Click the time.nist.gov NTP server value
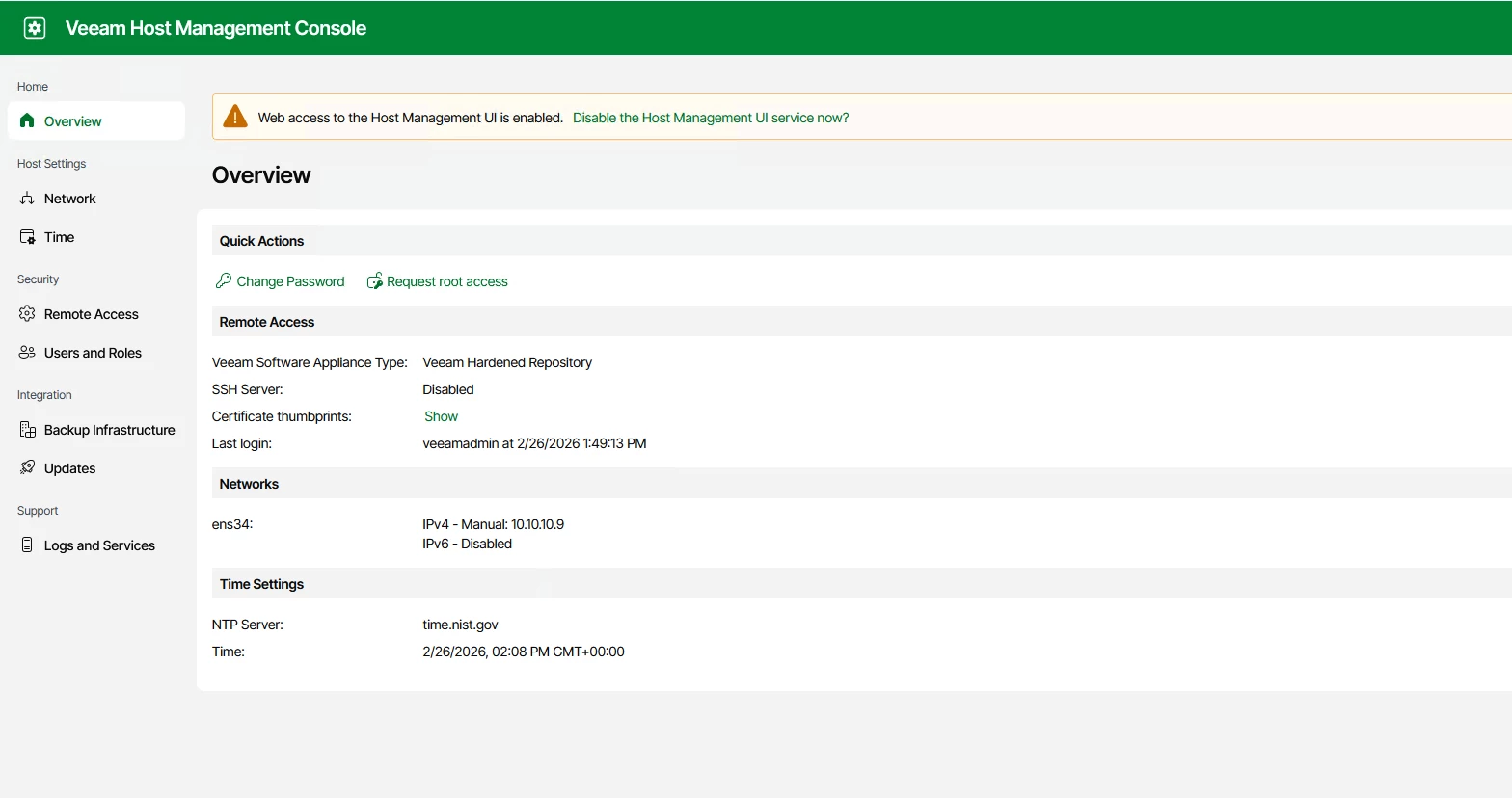Image resolution: width=1512 pixels, height=798 pixels. 460,625
